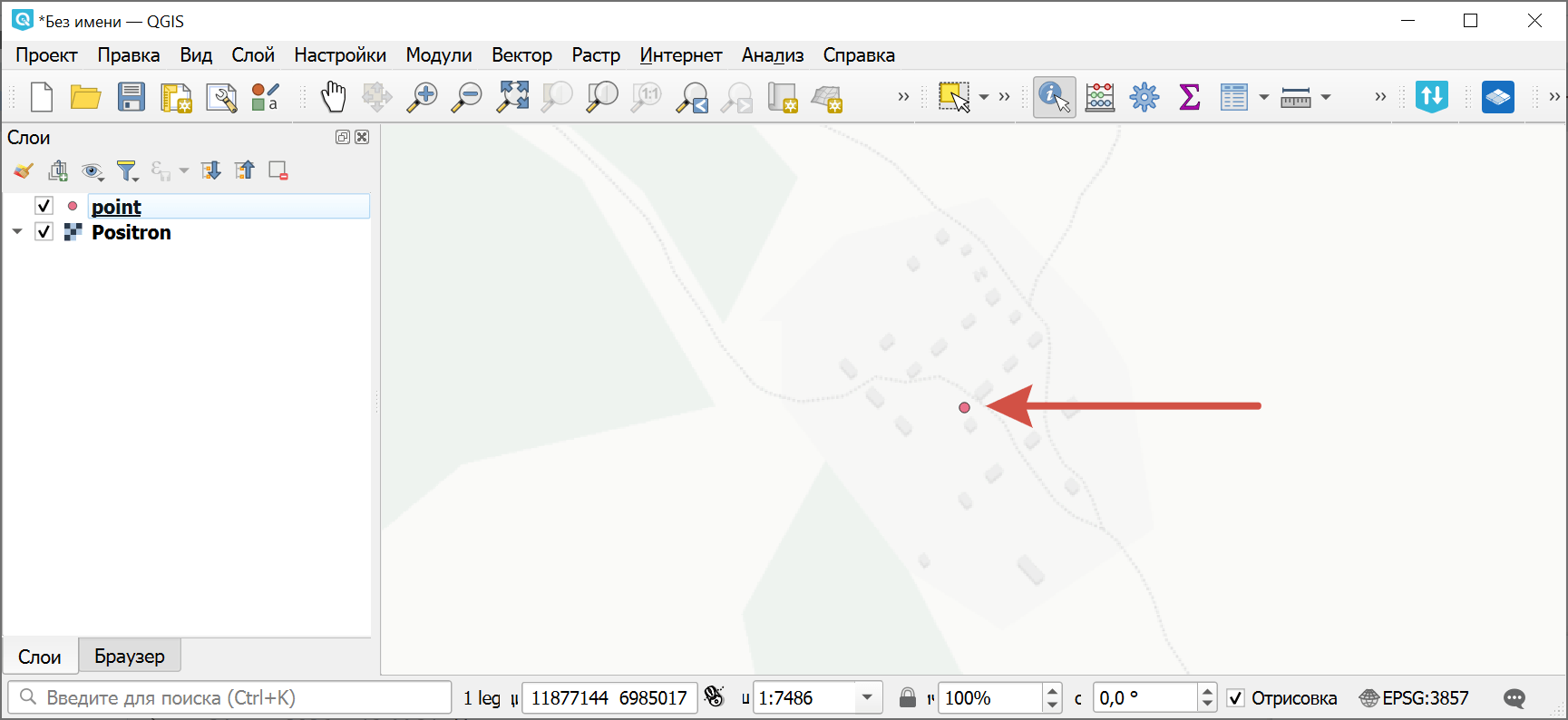The width and height of the screenshot is (1568, 720).
Task: Expand the measure tool dropdown arrow
Action: click(1326, 97)
